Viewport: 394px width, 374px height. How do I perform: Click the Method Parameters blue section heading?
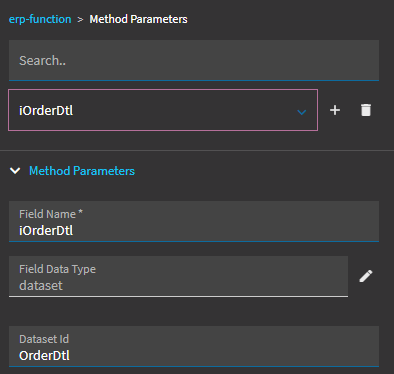coord(82,171)
